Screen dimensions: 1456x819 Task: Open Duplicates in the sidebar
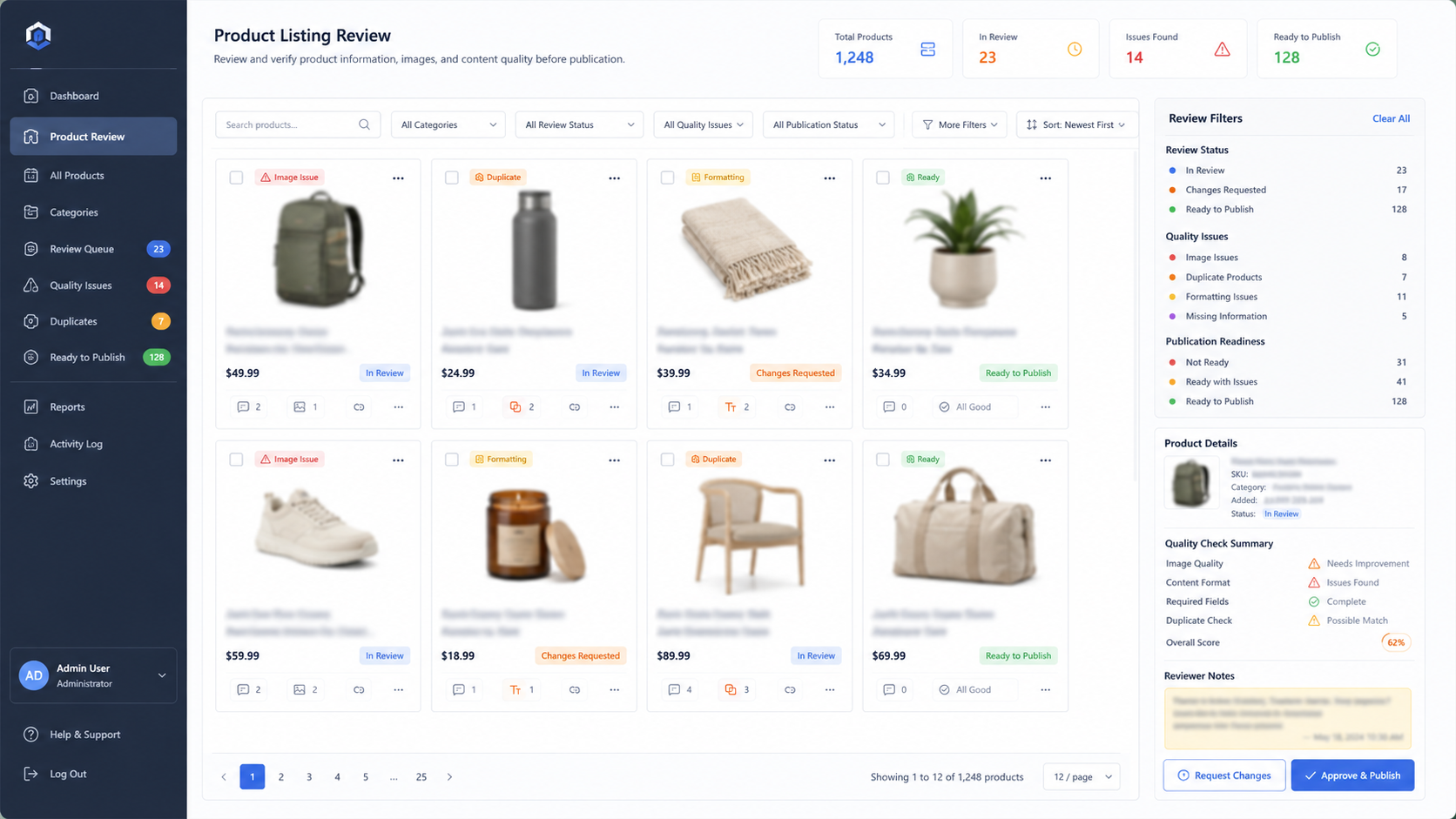pos(93,321)
